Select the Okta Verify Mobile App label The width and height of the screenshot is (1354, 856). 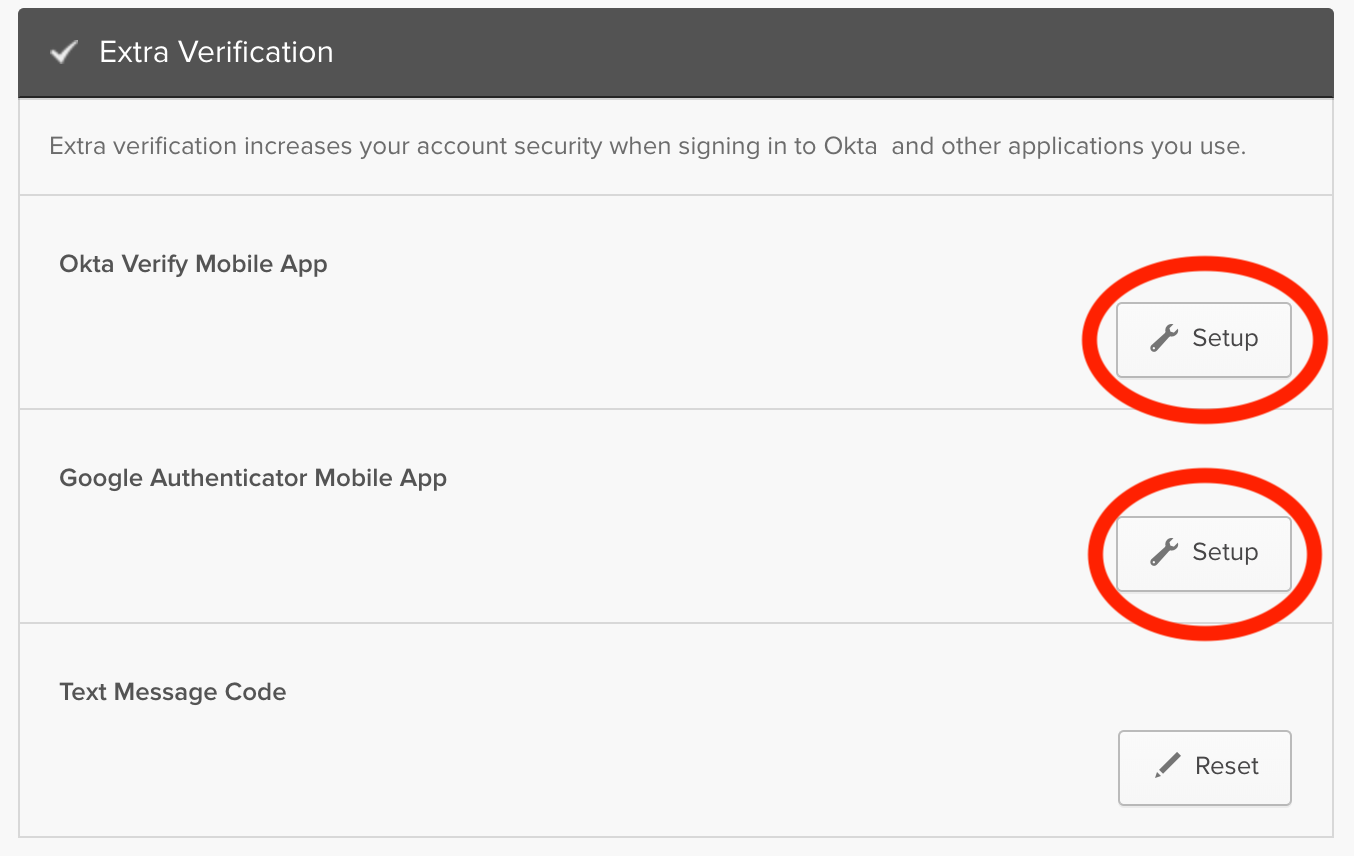pyautogui.click(x=193, y=264)
